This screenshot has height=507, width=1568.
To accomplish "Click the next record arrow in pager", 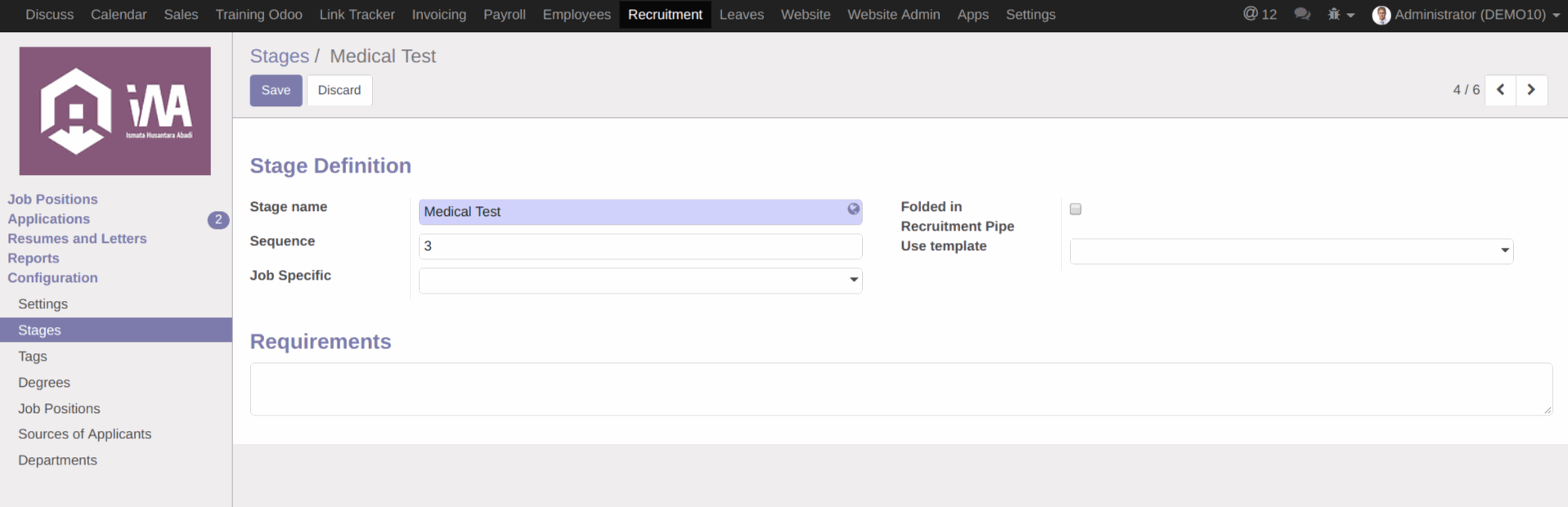I will pyautogui.click(x=1531, y=90).
